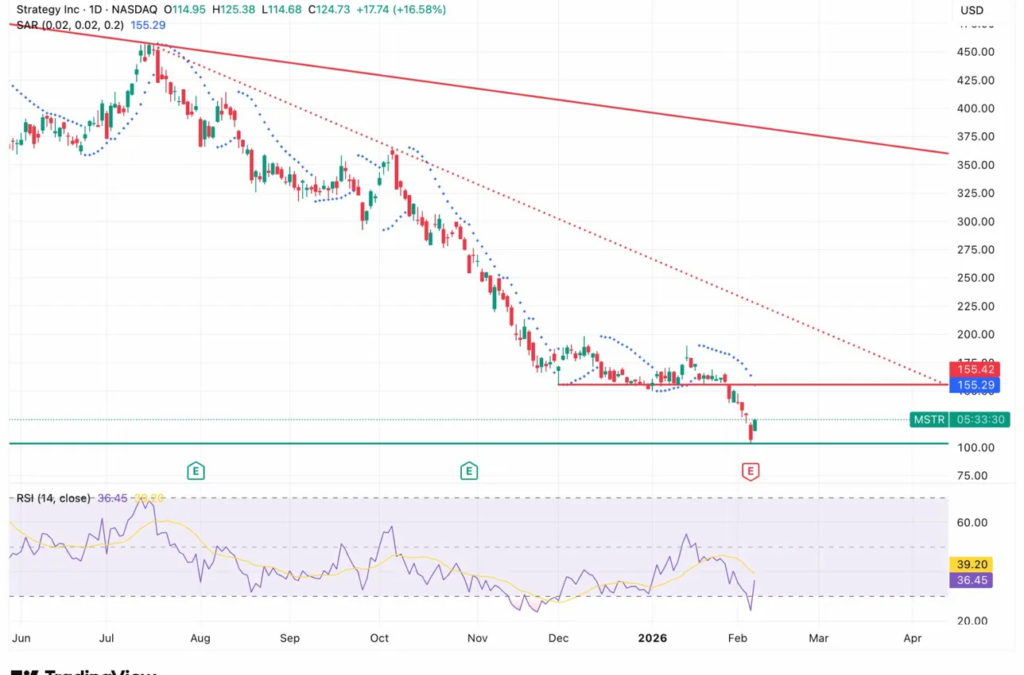Screen dimensions: 1024x675
Task: Open the red earnings E marker in February
Action: pos(750,471)
